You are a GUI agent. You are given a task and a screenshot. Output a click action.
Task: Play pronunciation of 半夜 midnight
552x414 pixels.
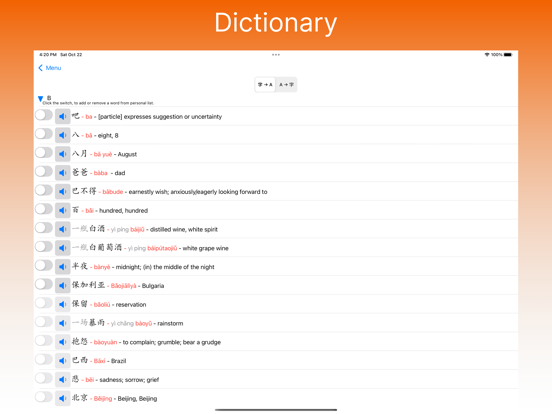point(63,266)
